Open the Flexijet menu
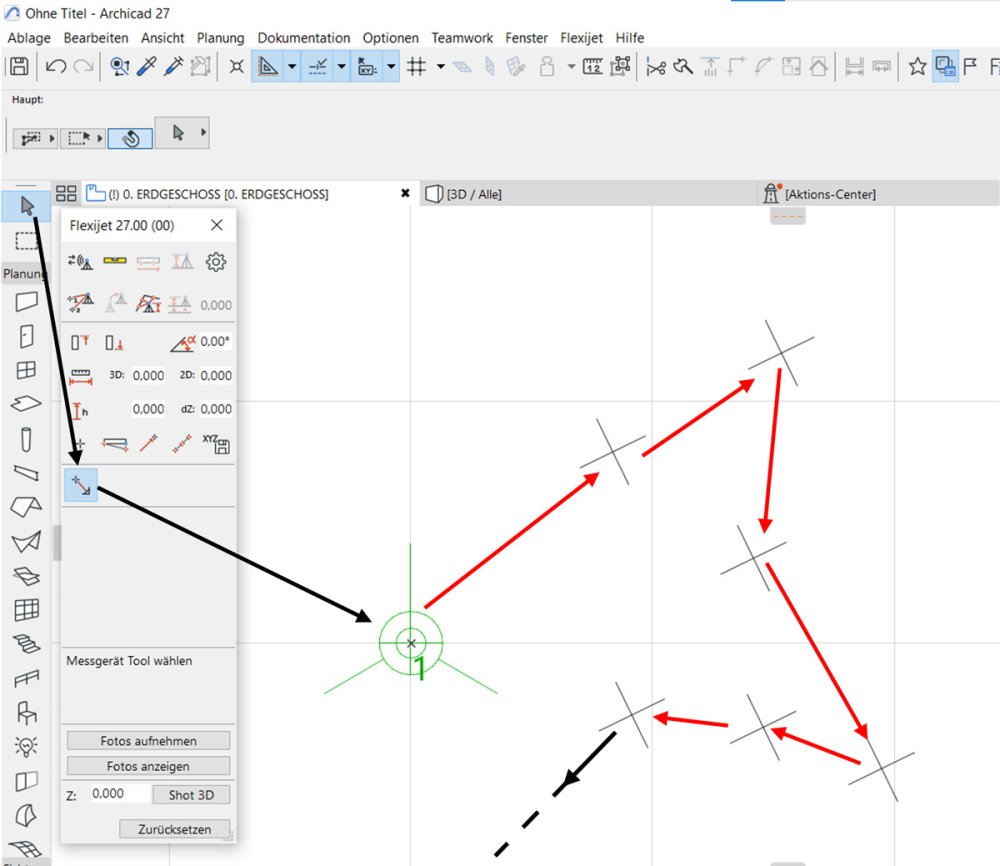 click(581, 38)
